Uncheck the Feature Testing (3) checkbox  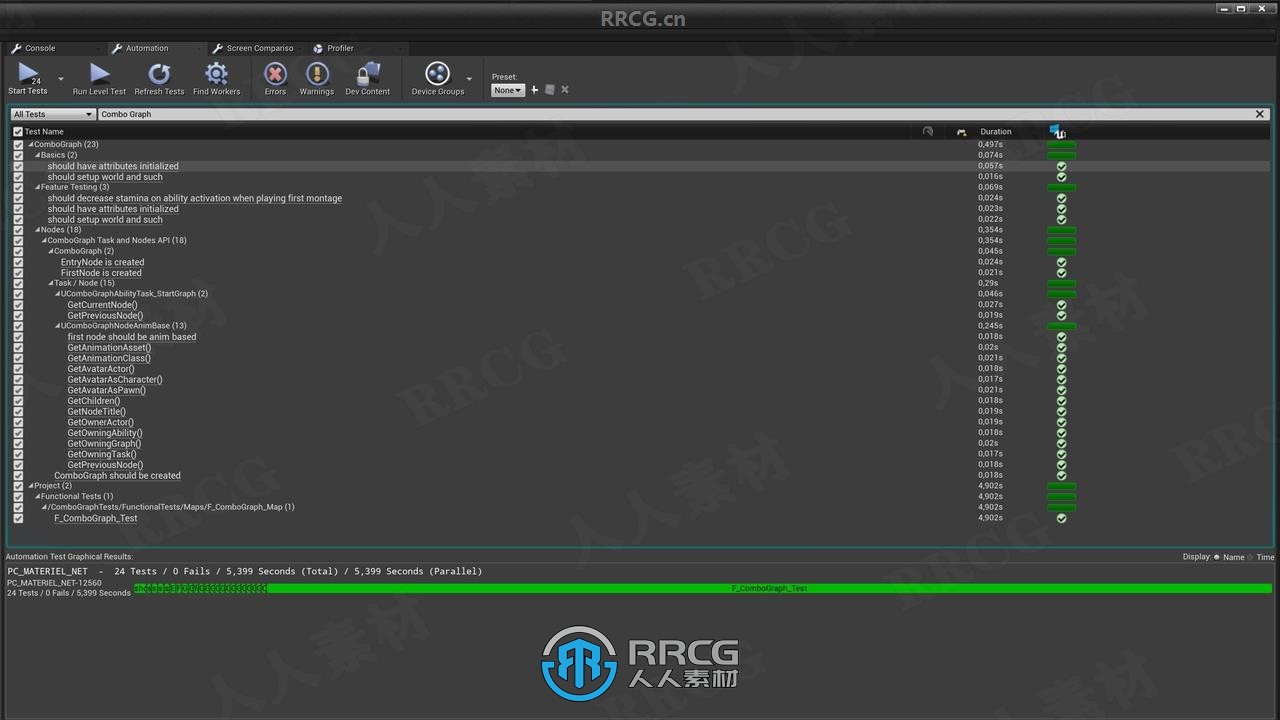click(x=18, y=187)
